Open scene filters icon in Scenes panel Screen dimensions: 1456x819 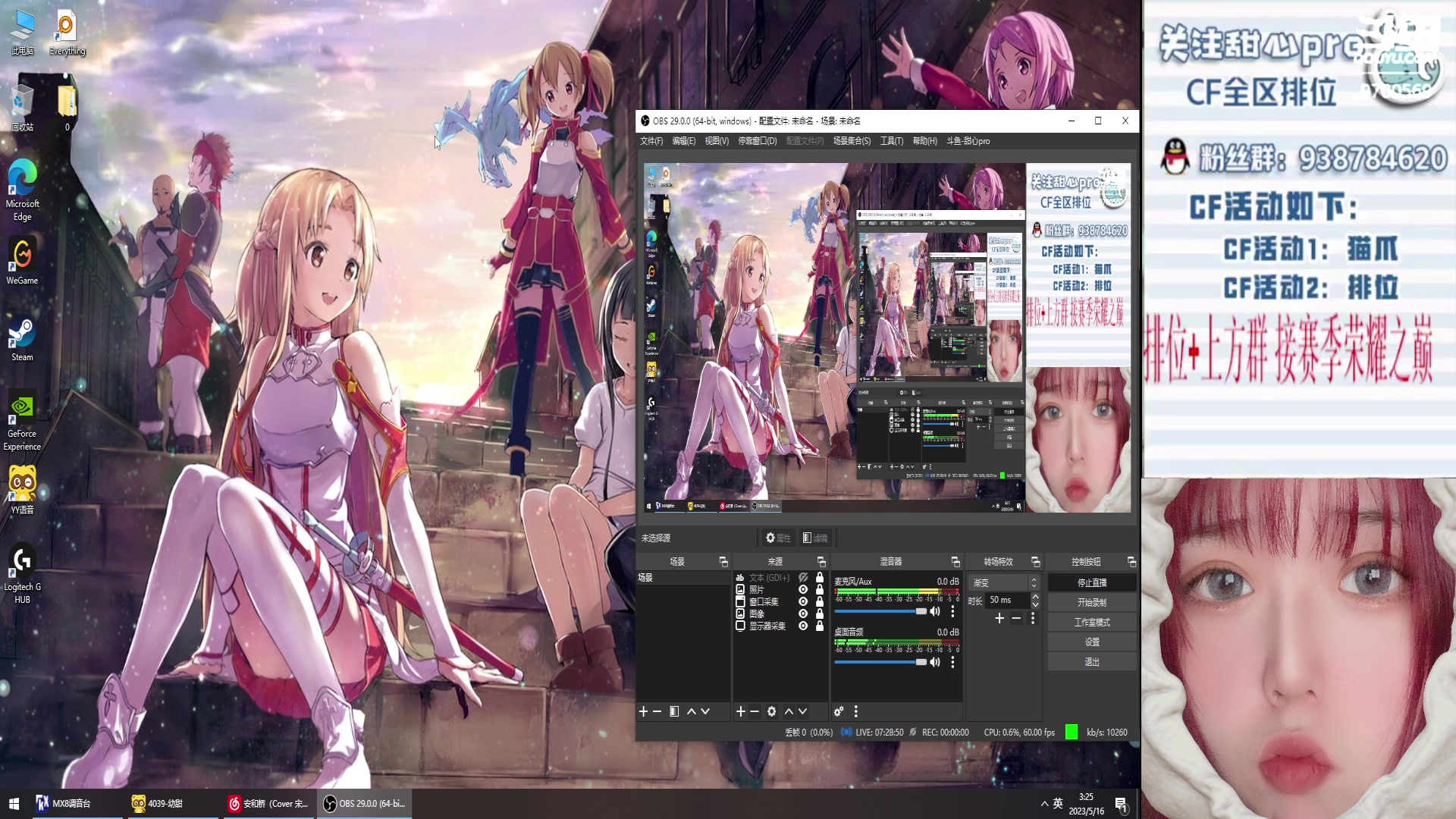[673, 711]
